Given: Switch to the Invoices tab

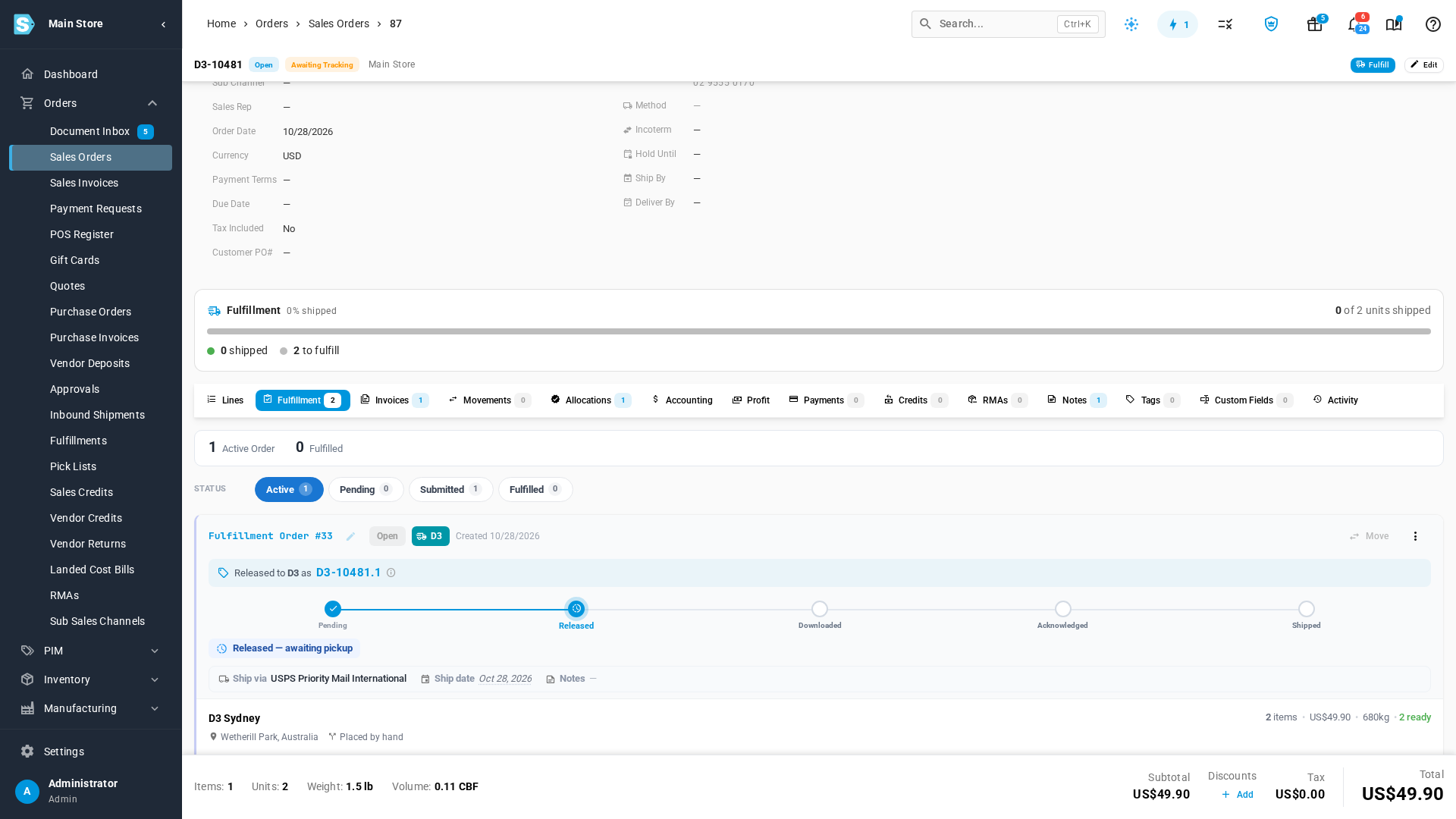Looking at the screenshot, I should click(x=394, y=400).
